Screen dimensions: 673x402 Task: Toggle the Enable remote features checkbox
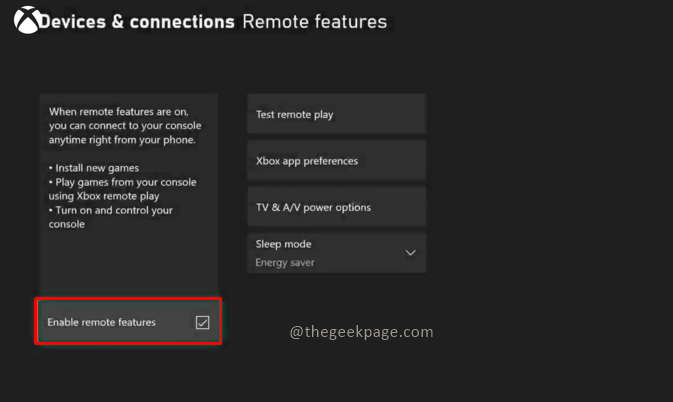203,322
